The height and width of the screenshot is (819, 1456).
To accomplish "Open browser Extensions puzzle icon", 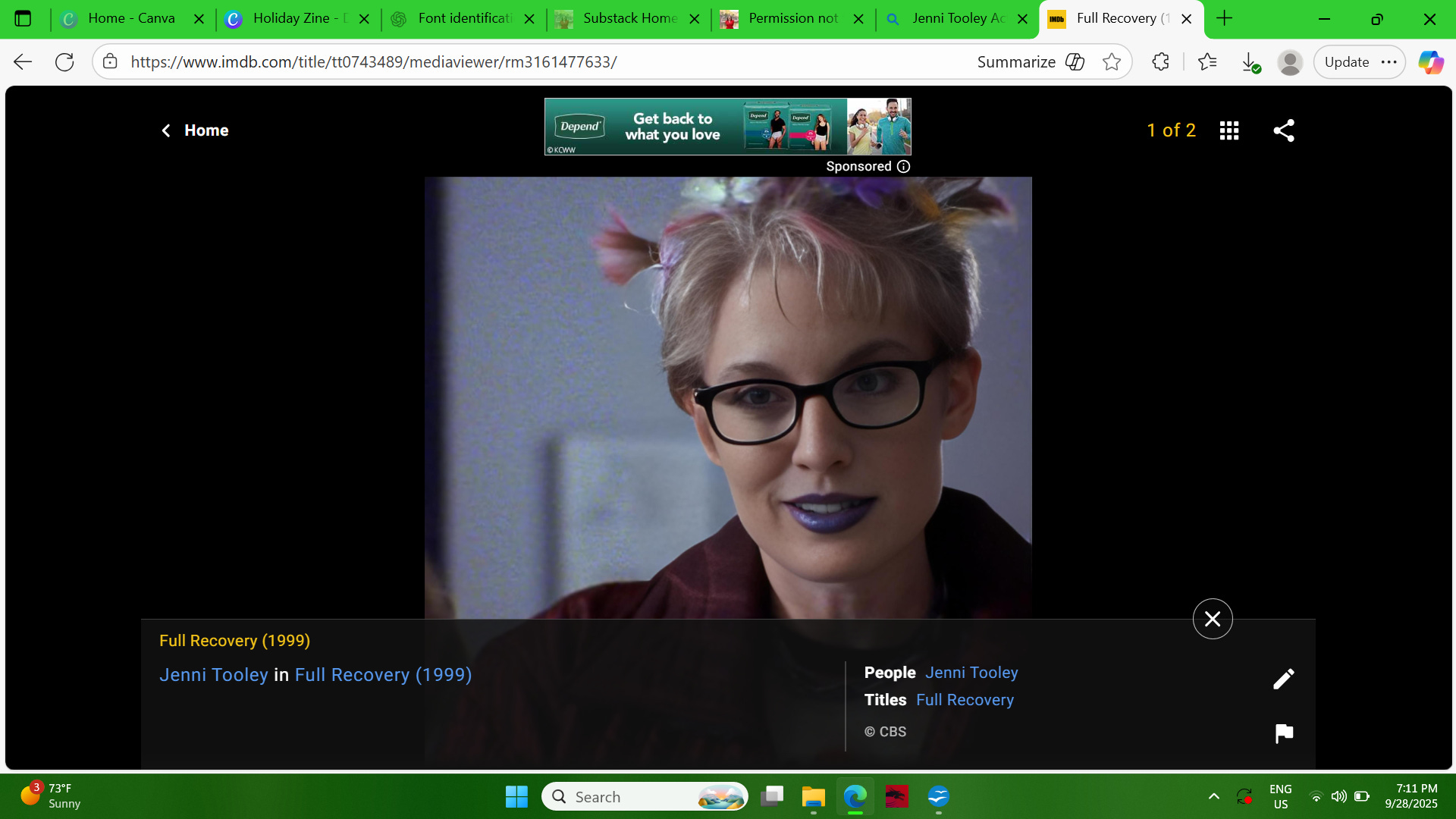I will [1160, 62].
